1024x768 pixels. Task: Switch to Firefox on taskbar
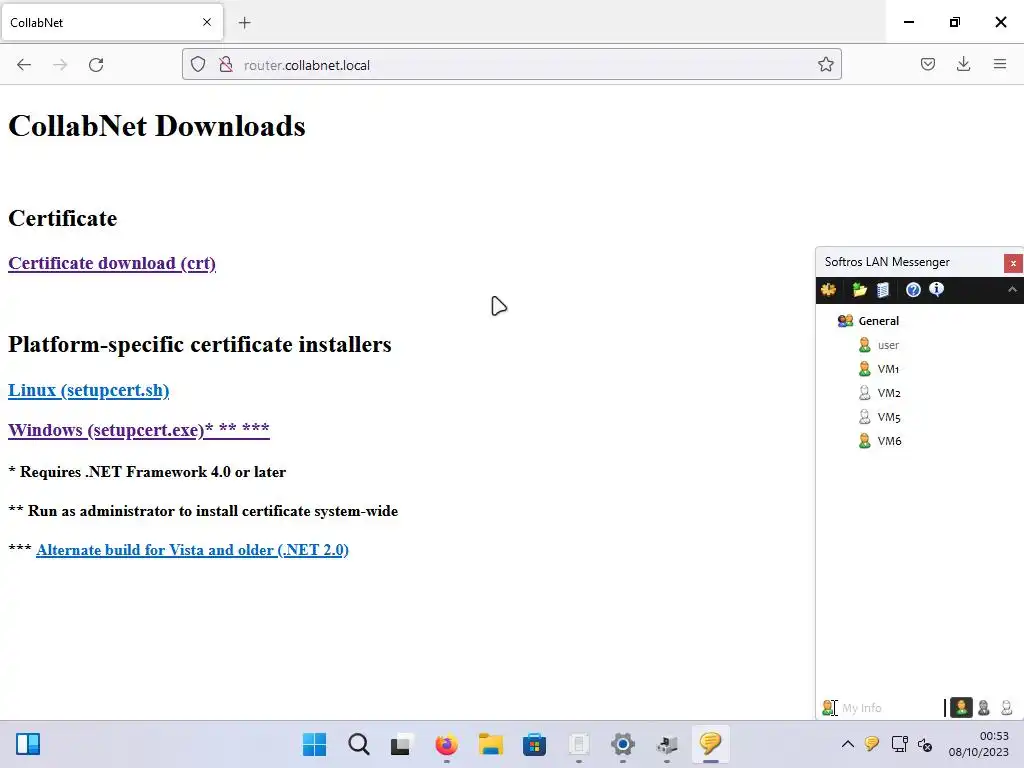click(x=447, y=744)
